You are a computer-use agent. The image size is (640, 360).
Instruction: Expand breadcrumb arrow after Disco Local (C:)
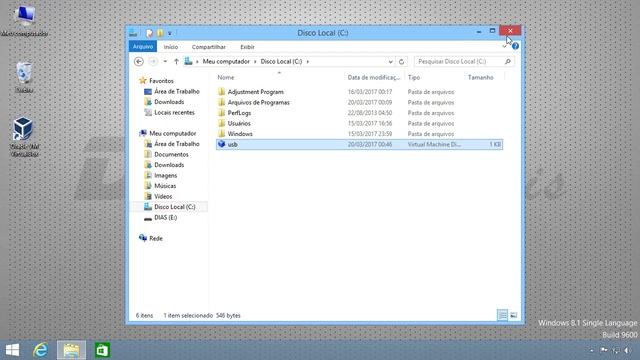308,62
